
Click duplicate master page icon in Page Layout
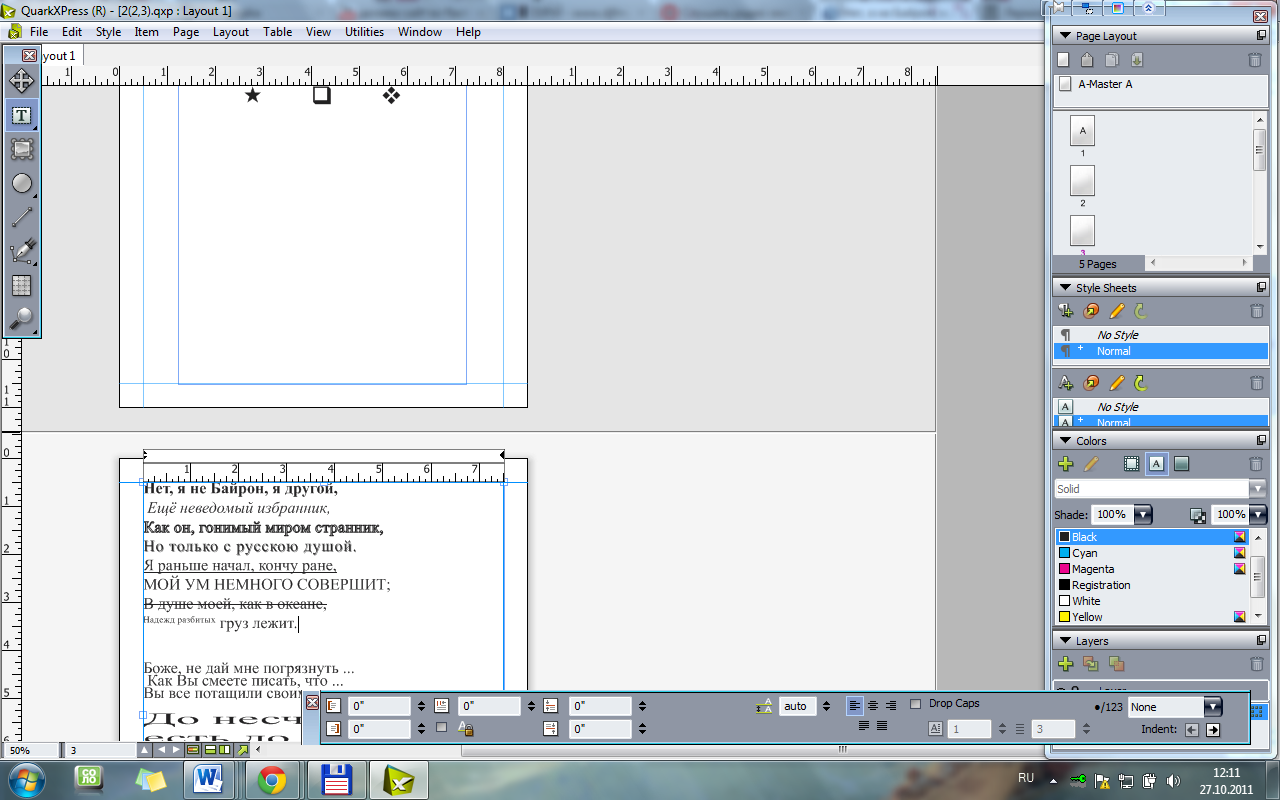coord(1111,60)
